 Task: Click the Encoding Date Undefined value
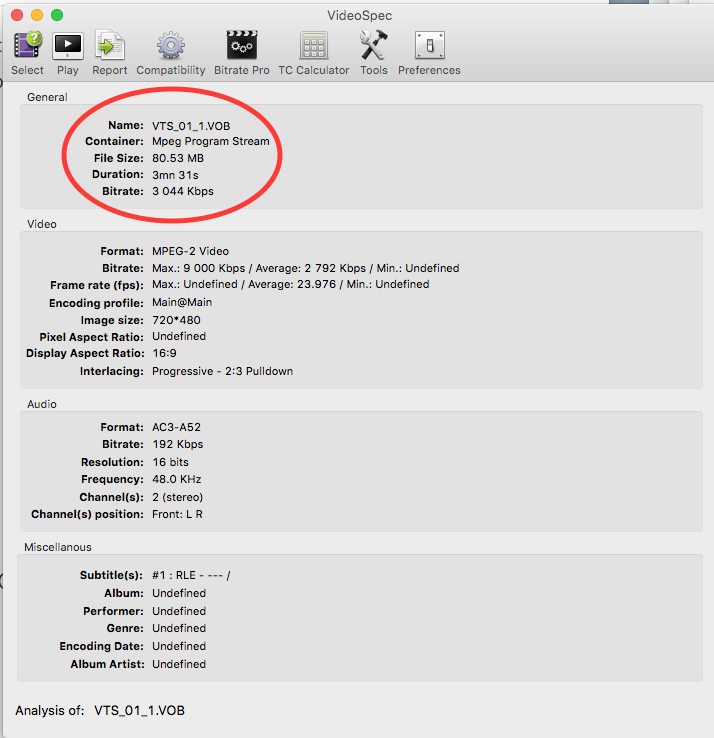tap(179, 646)
